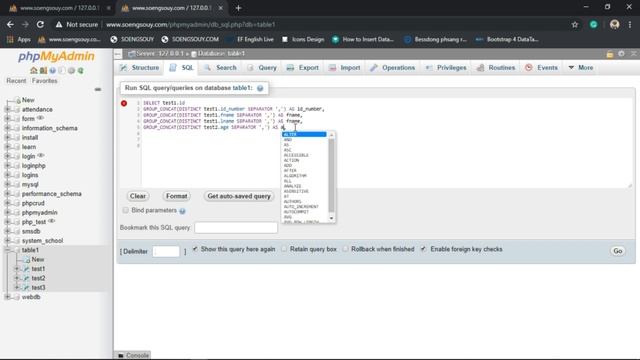Click help icon next to Bind parameters
640x360 pixels.
tap(182, 211)
